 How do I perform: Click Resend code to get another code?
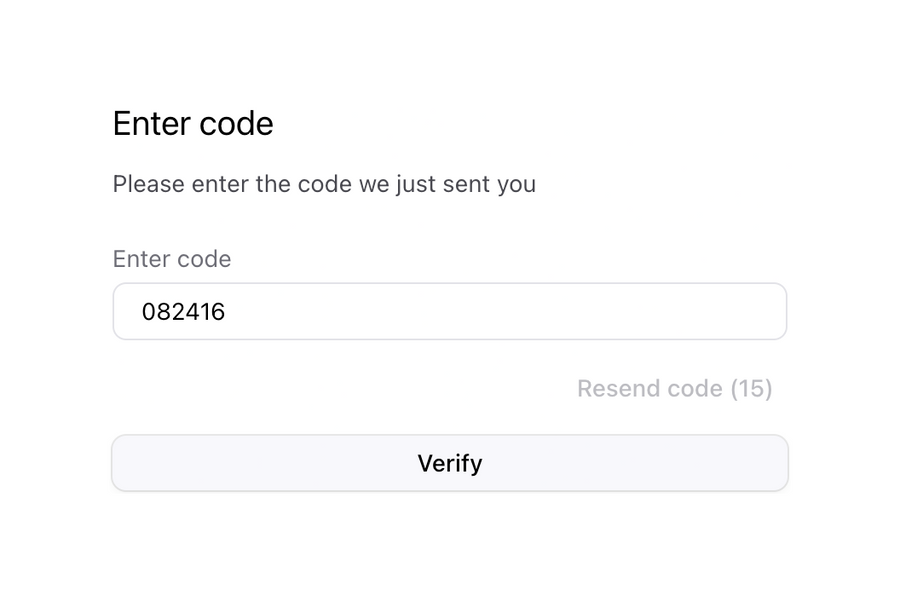[675, 389]
